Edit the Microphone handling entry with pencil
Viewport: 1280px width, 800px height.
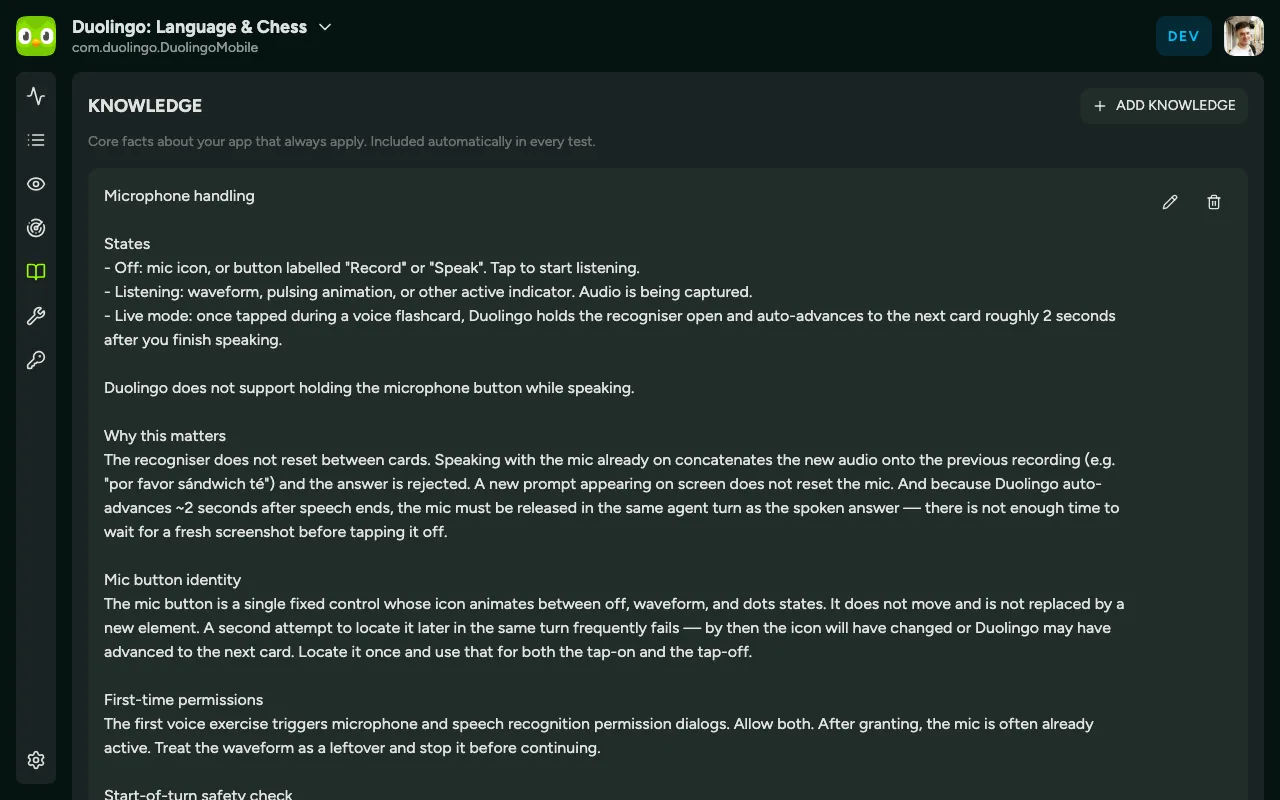1170,202
